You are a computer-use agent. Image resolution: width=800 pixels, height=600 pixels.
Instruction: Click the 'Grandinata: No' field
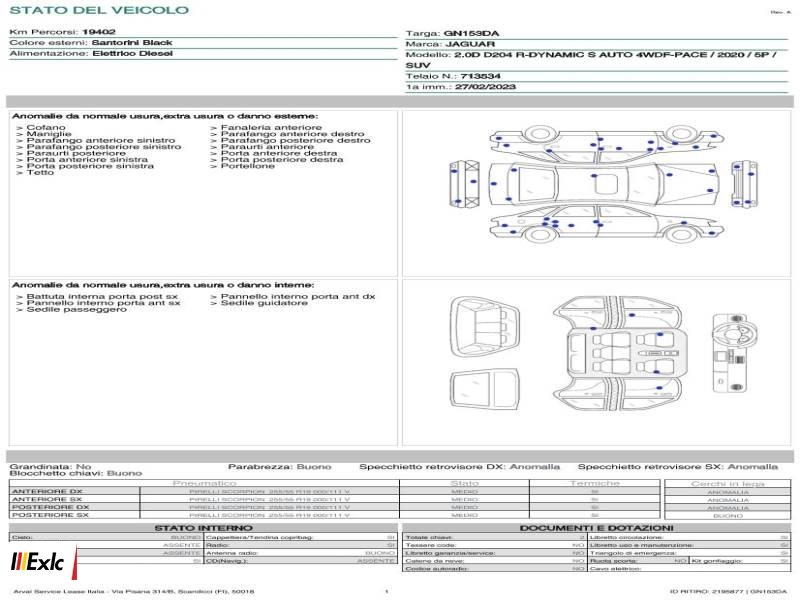pos(51,467)
